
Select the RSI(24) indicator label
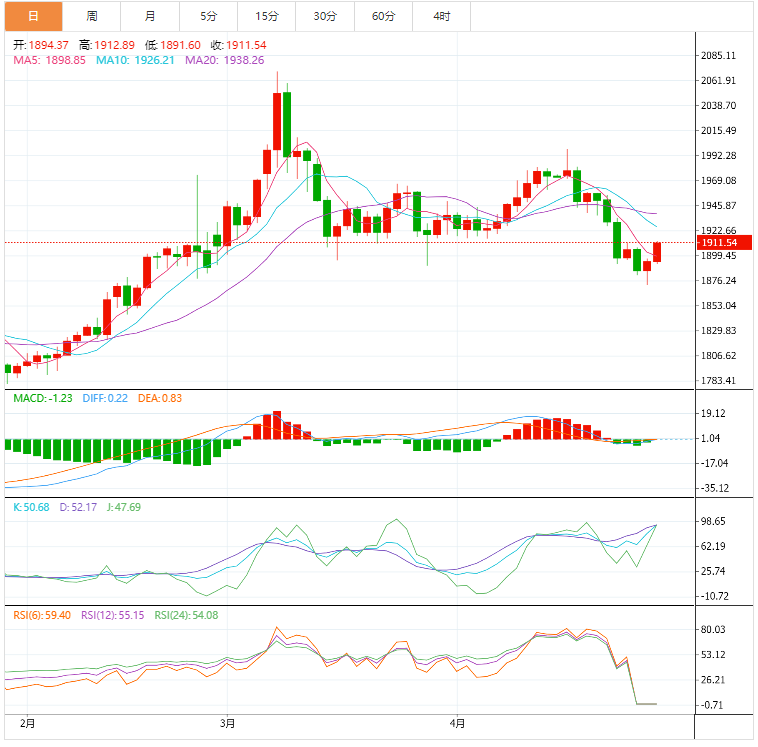pyautogui.click(x=184, y=615)
